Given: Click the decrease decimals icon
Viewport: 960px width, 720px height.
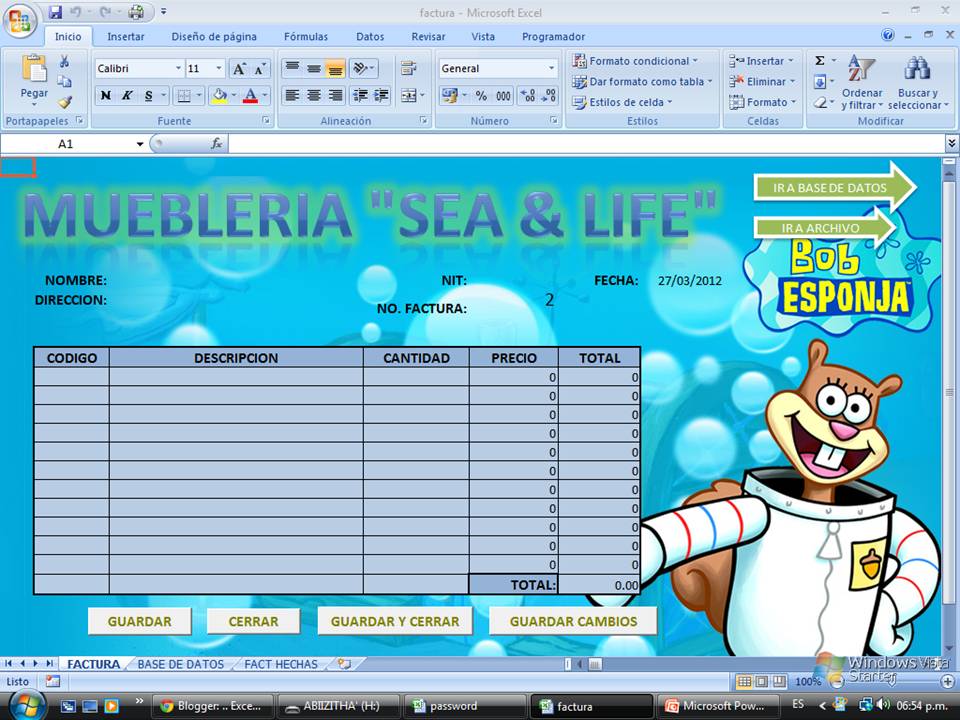Looking at the screenshot, I should pyautogui.click(x=549, y=96).
